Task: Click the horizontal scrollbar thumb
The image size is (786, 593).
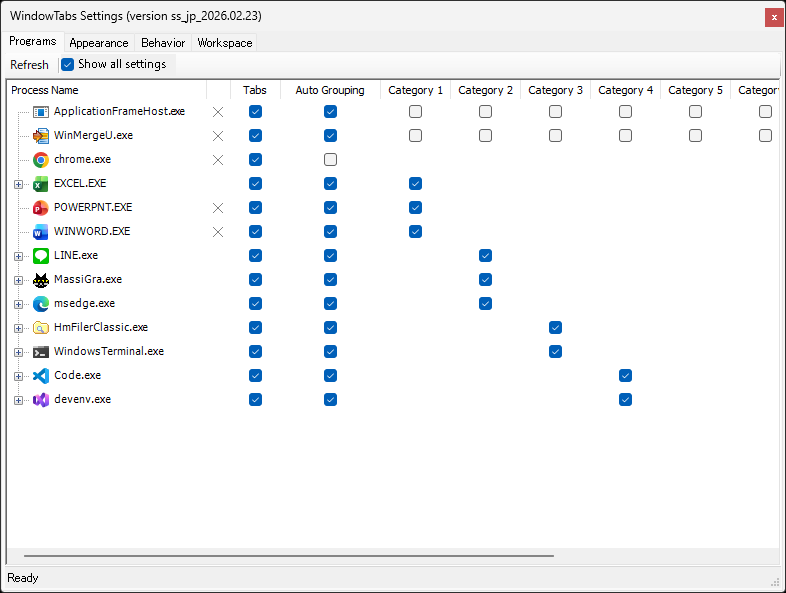Action: (x=289, y=556)
